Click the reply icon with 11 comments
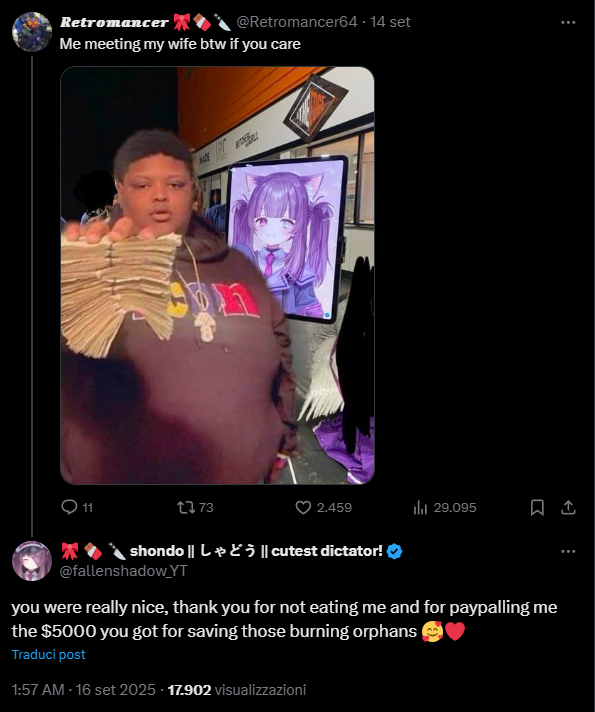 tap(69, 507)
